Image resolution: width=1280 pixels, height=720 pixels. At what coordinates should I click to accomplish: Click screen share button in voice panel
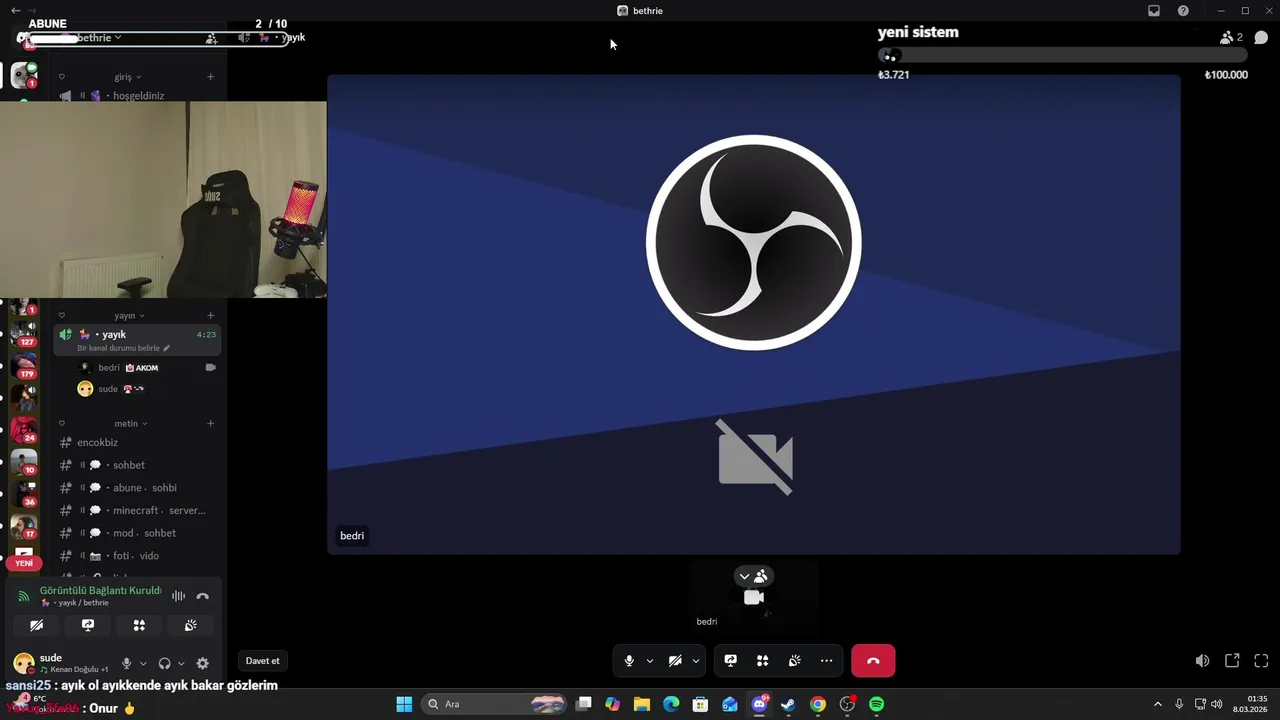(88, 625)
